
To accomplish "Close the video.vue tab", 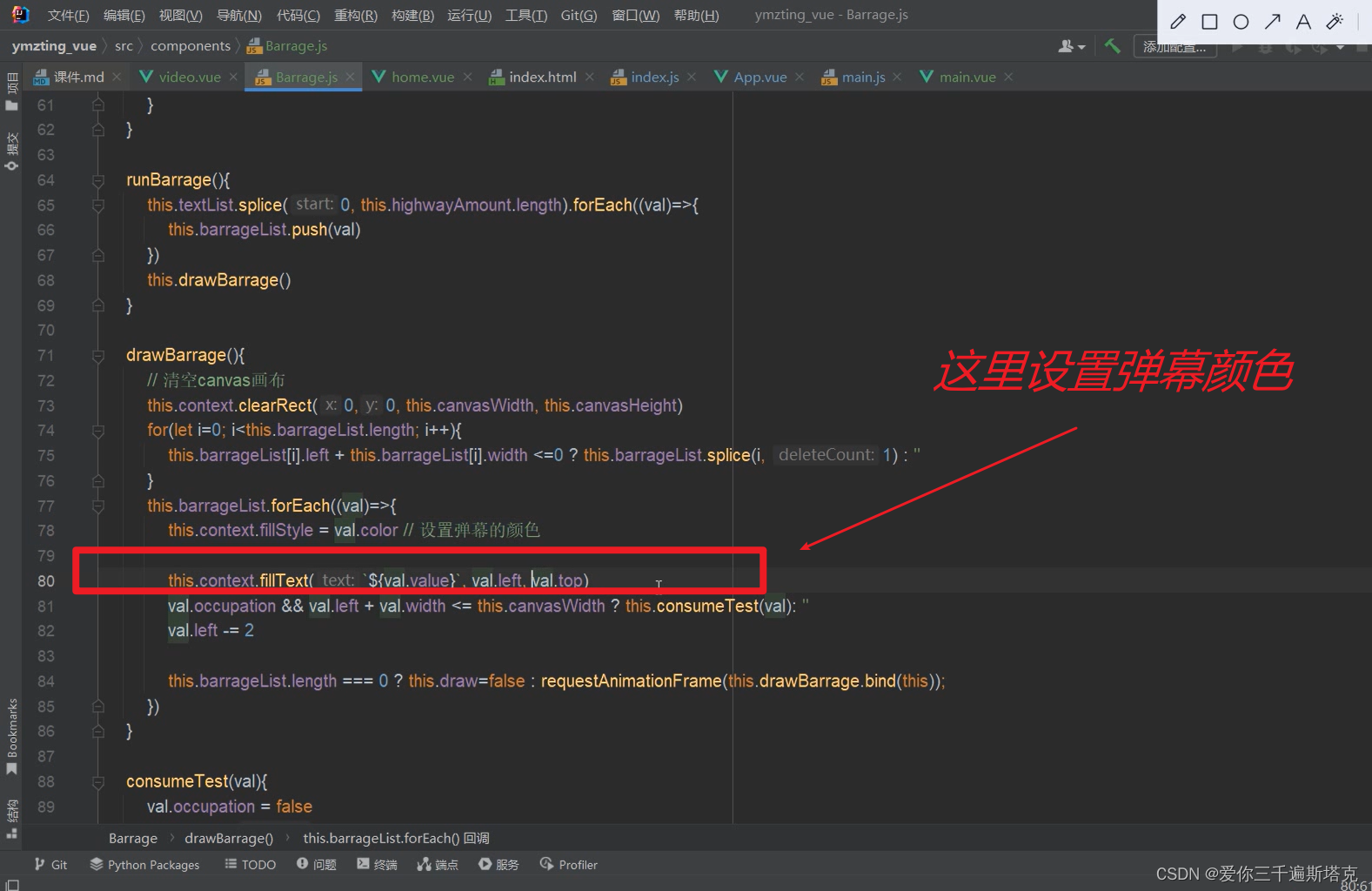I will [233, 77].
